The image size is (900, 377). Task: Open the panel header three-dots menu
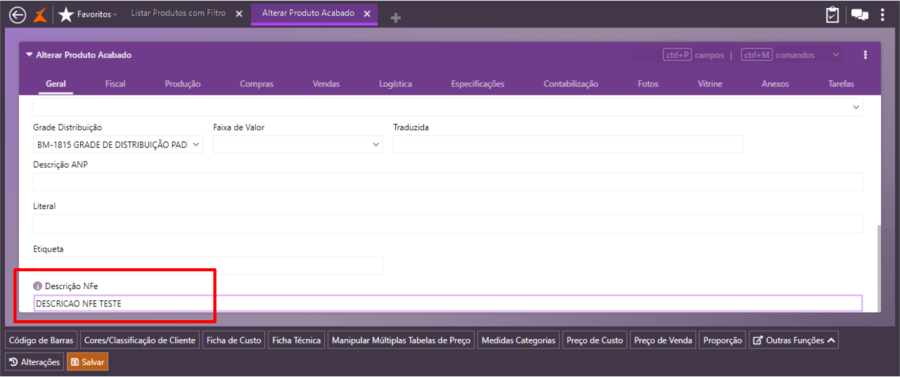pyautogui.click(x=865, y=55)
